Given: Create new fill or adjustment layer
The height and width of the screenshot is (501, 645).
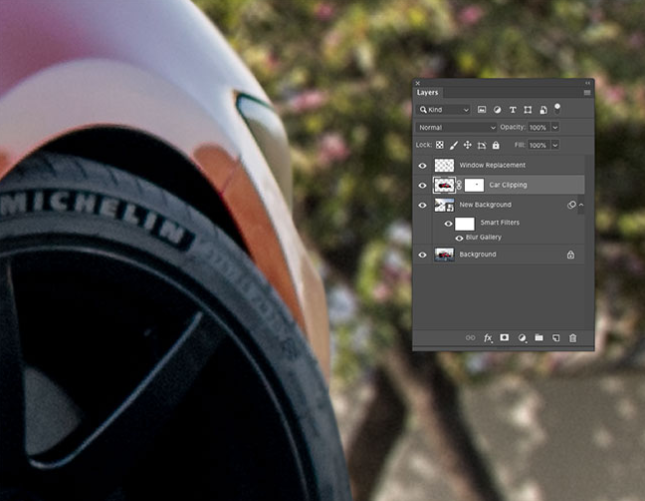Looking at the screenshot, I should tap(522, 338).
